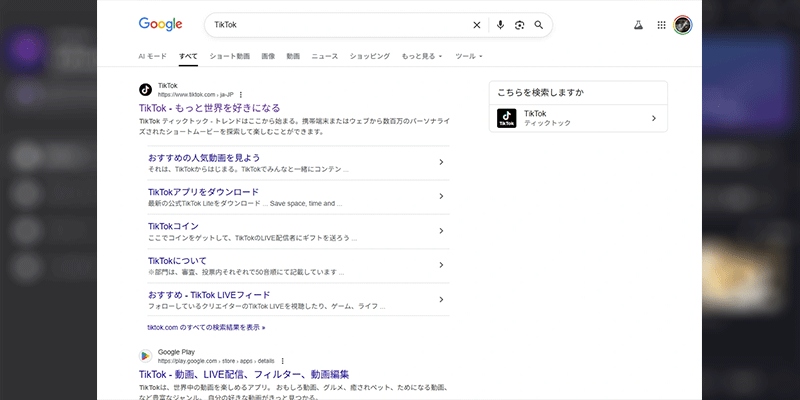Click the https://play.google.com › store URL text

[x=216, y=361]
